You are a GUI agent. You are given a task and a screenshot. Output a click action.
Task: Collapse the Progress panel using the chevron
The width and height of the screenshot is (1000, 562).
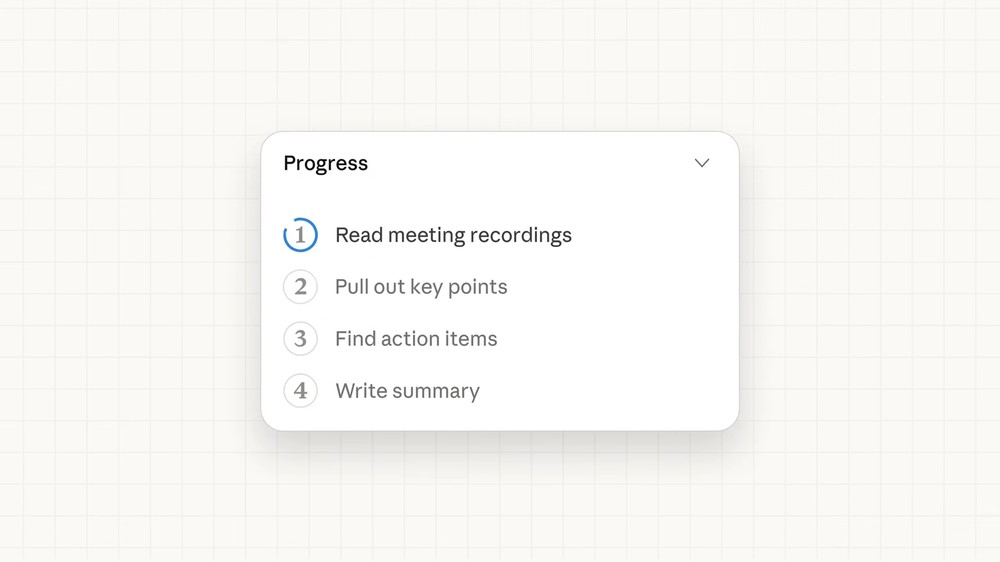[702, 163]
